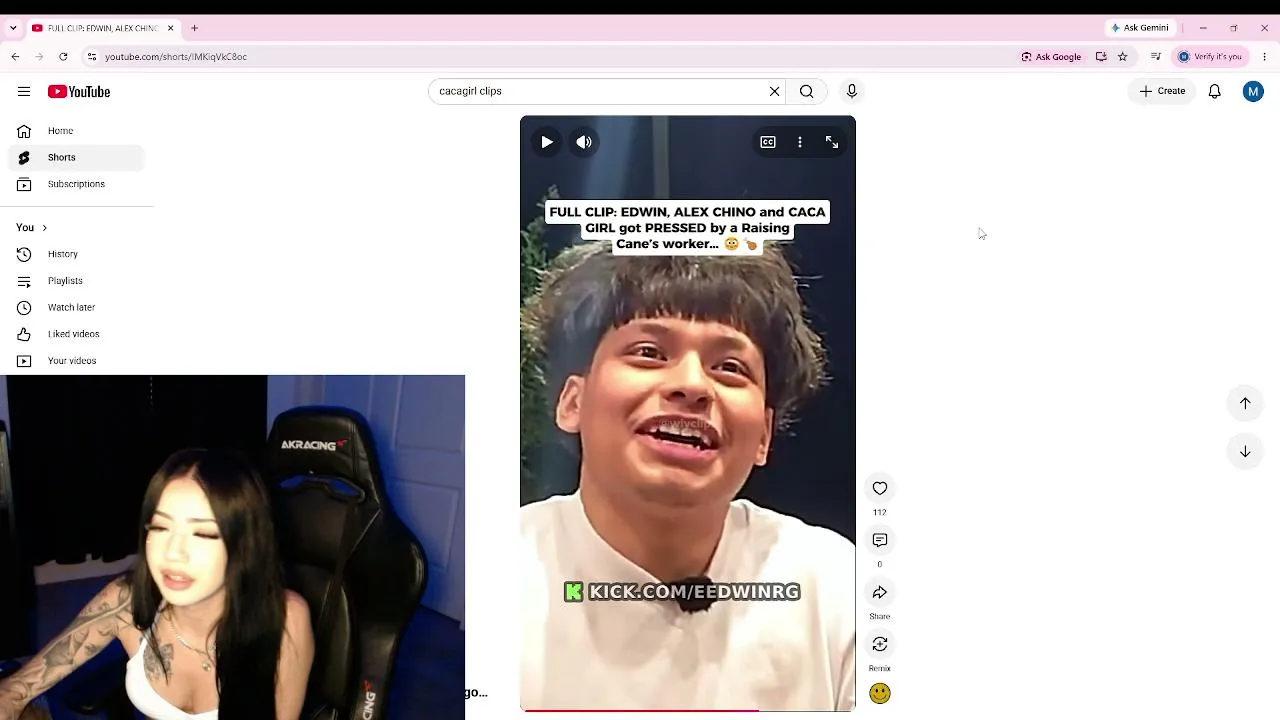The height and width of the screenshot is (720, 1280).
Task: Click the Ask Gemini button
Action: (x=1140, y=28)
